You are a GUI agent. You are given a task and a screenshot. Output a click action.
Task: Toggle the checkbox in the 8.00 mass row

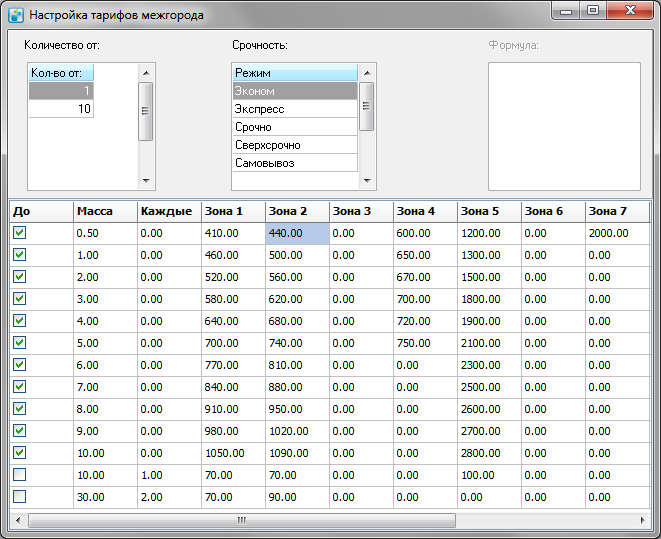[x=19, y=408]
